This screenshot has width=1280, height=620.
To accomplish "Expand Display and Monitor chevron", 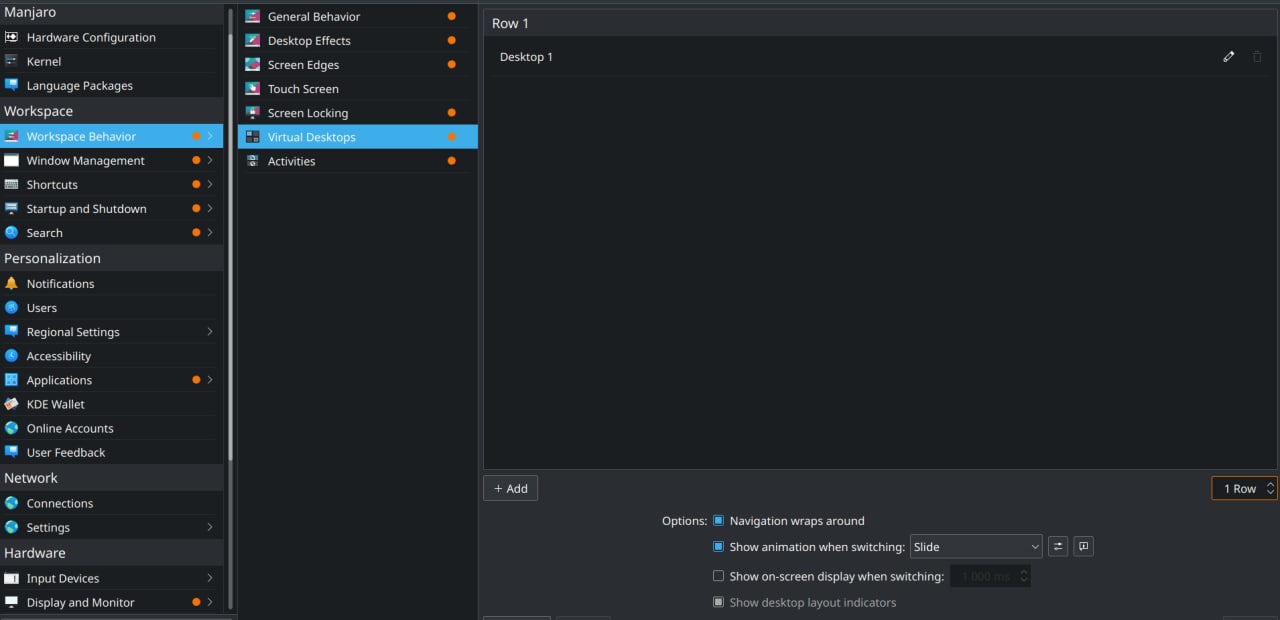I will click(210, 601).
